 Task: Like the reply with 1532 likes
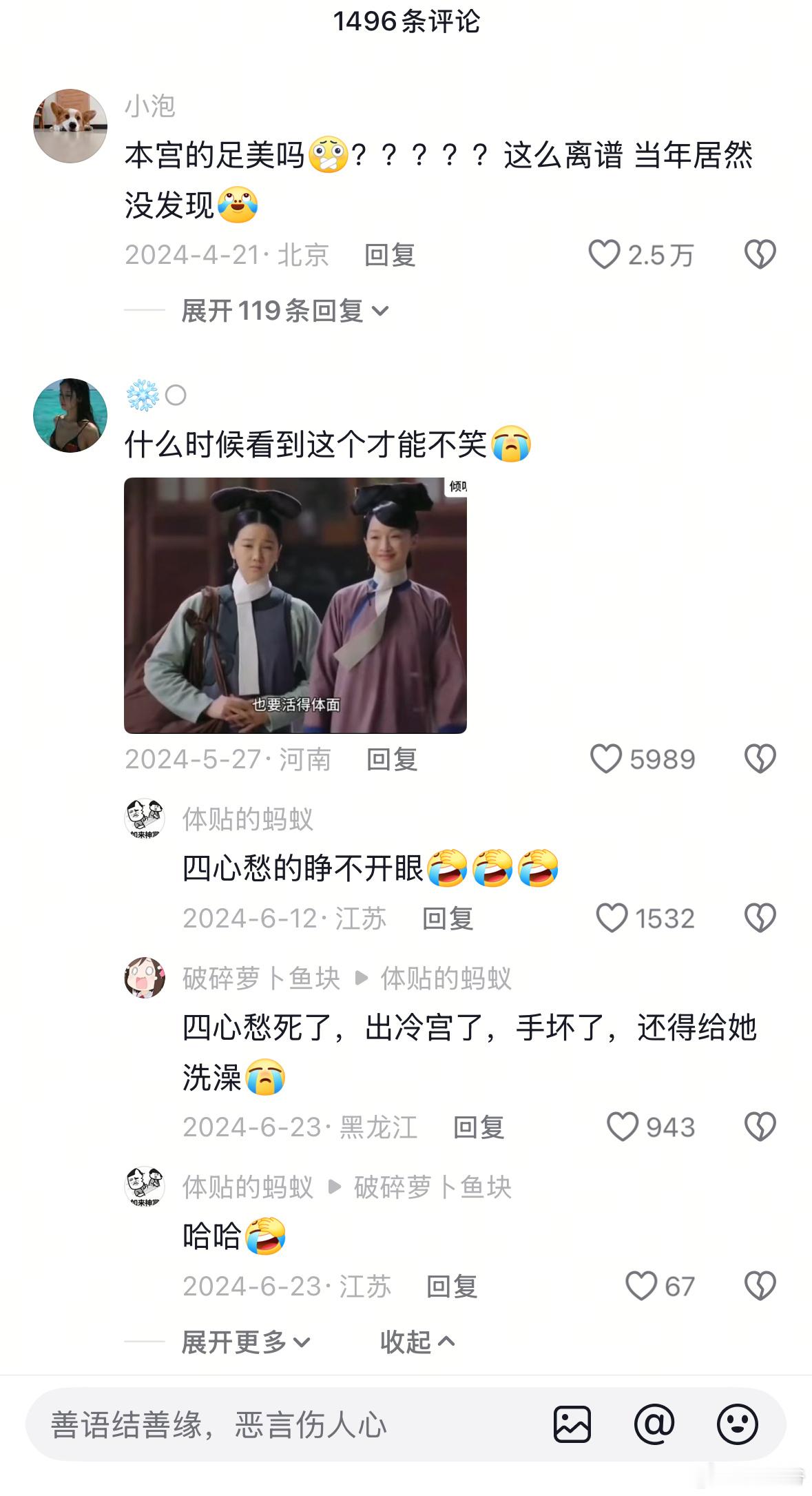coord(612,918)
